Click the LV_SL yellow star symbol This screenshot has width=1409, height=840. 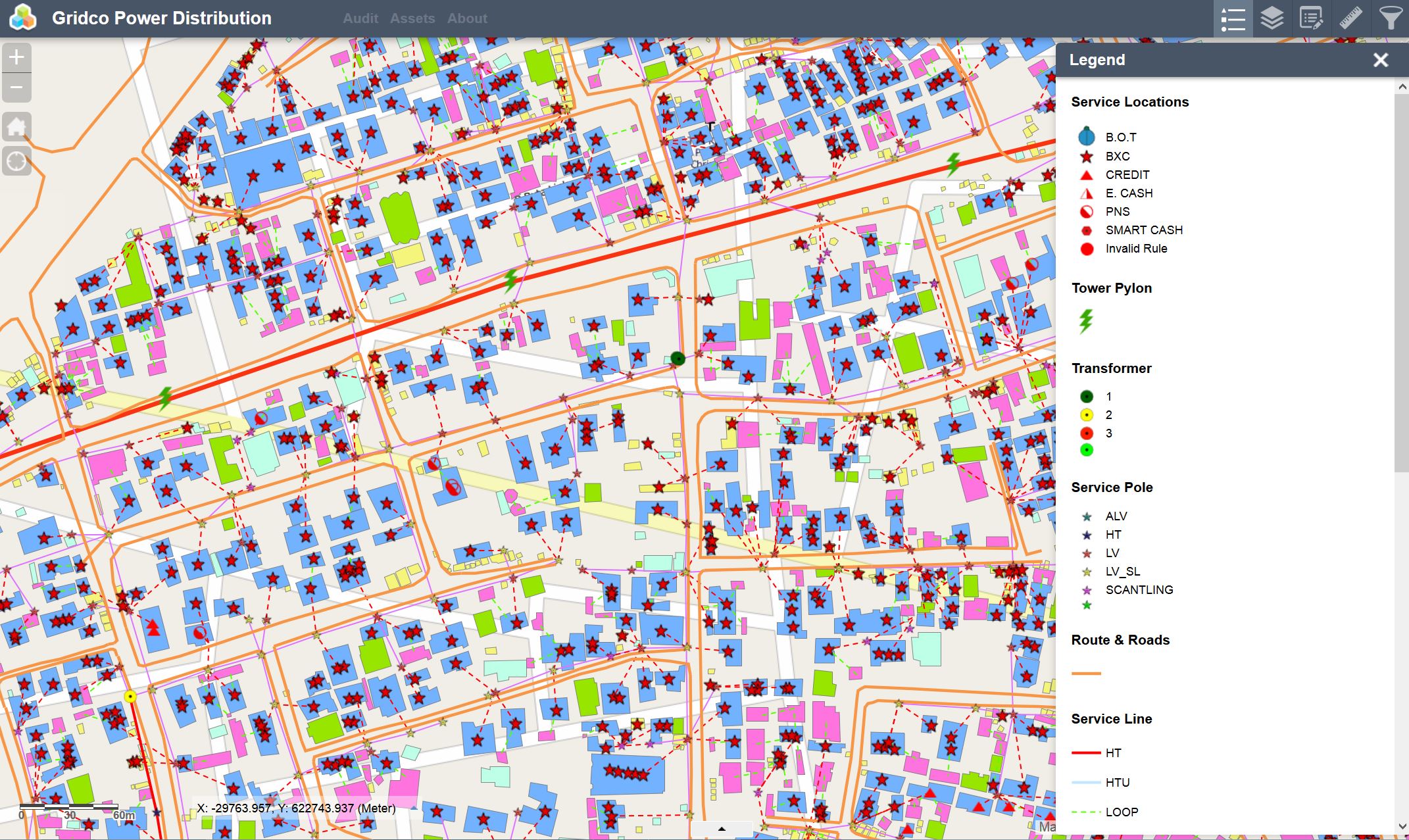point(1087,572)
